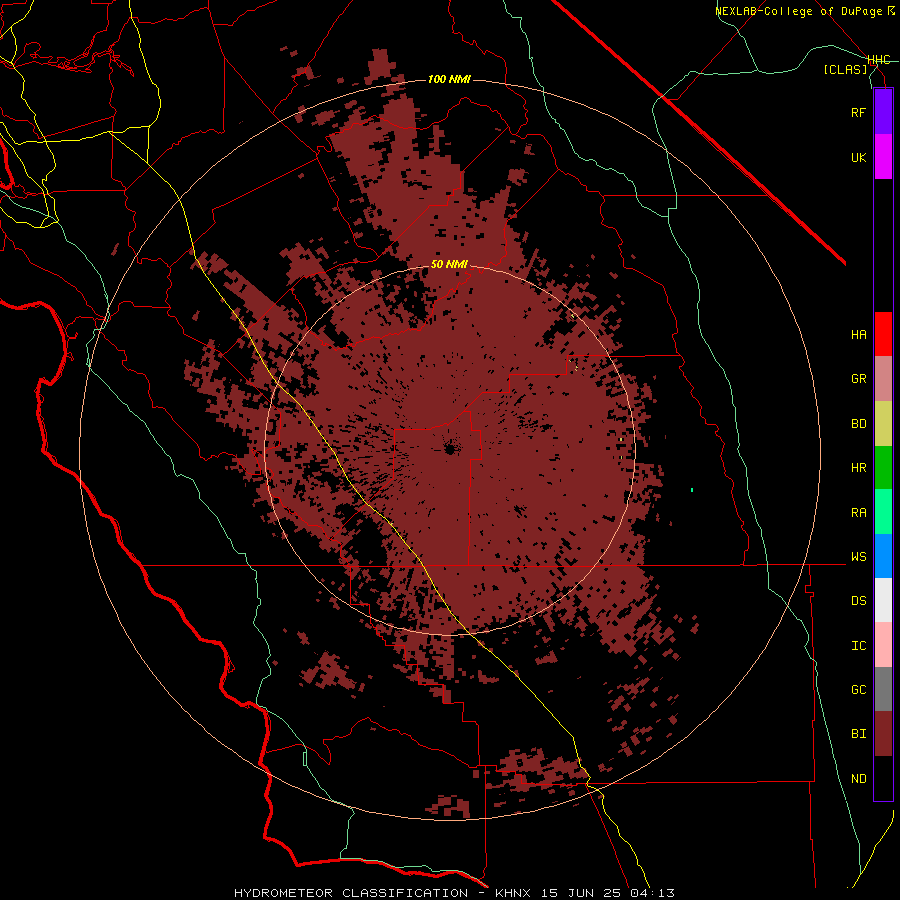
Task: Click the BI brown legend swatch
Action: click(x=883, y=734)
